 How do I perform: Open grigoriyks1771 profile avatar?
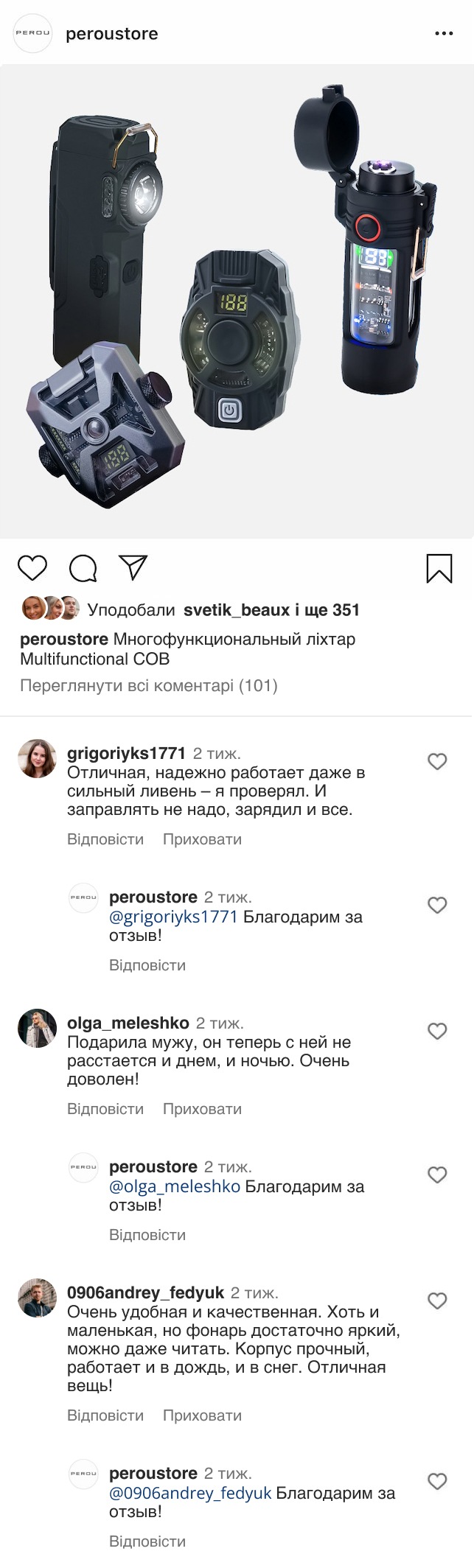coord(37,759)
